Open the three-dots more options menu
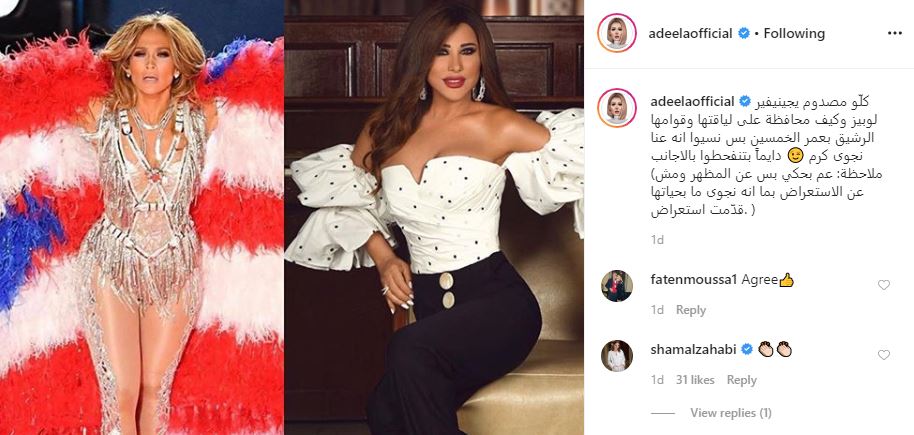This screenshot has height=435, width=914. pyautogui.click(x=894, y=33)
